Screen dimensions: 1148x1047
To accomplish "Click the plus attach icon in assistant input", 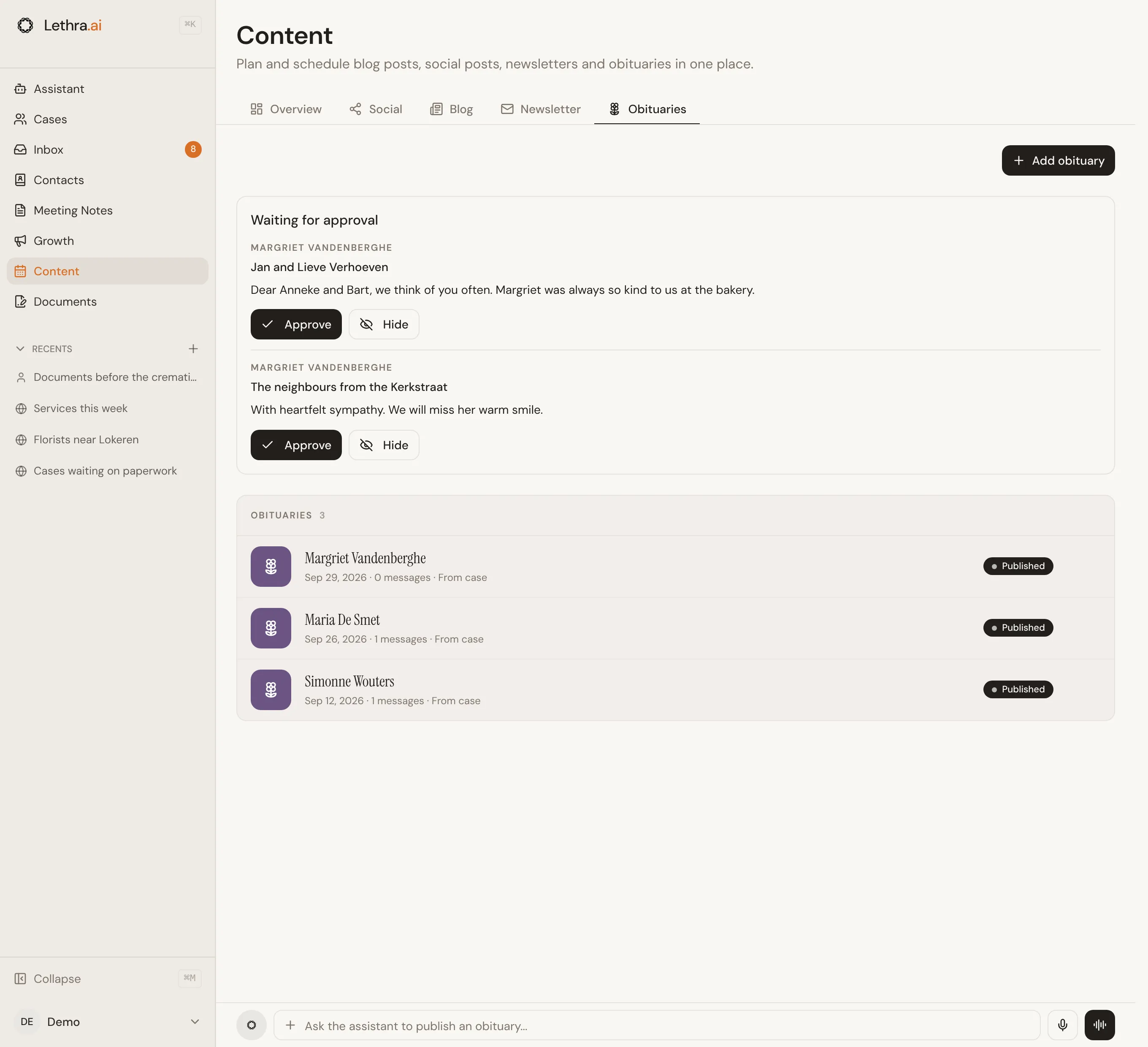I will (290, 1025).
